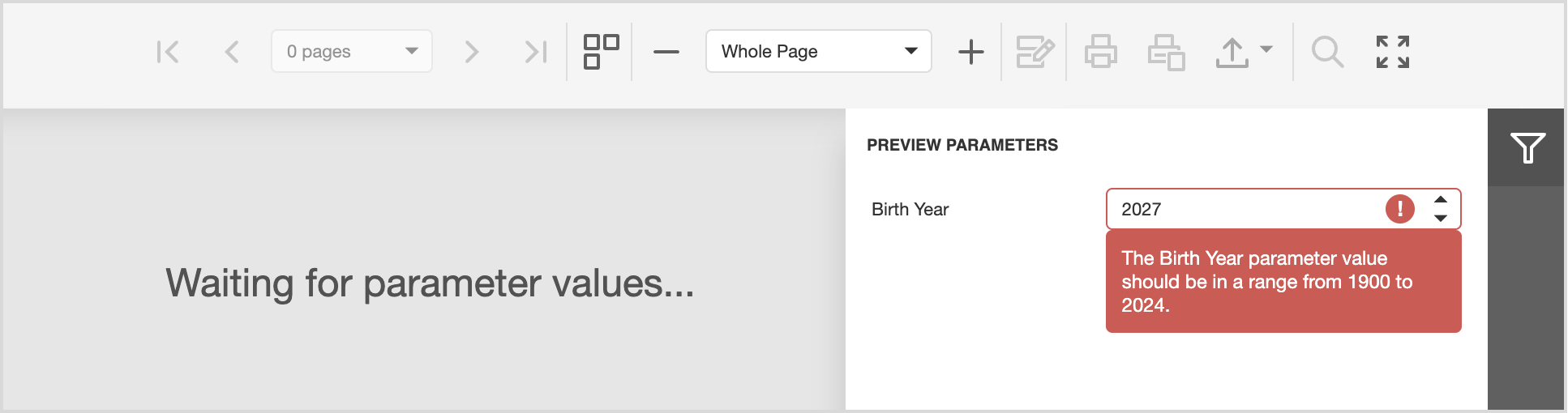Viewport: 1568px width, 413px height.
Task: Open the search panel
Action: [1327, 52]
